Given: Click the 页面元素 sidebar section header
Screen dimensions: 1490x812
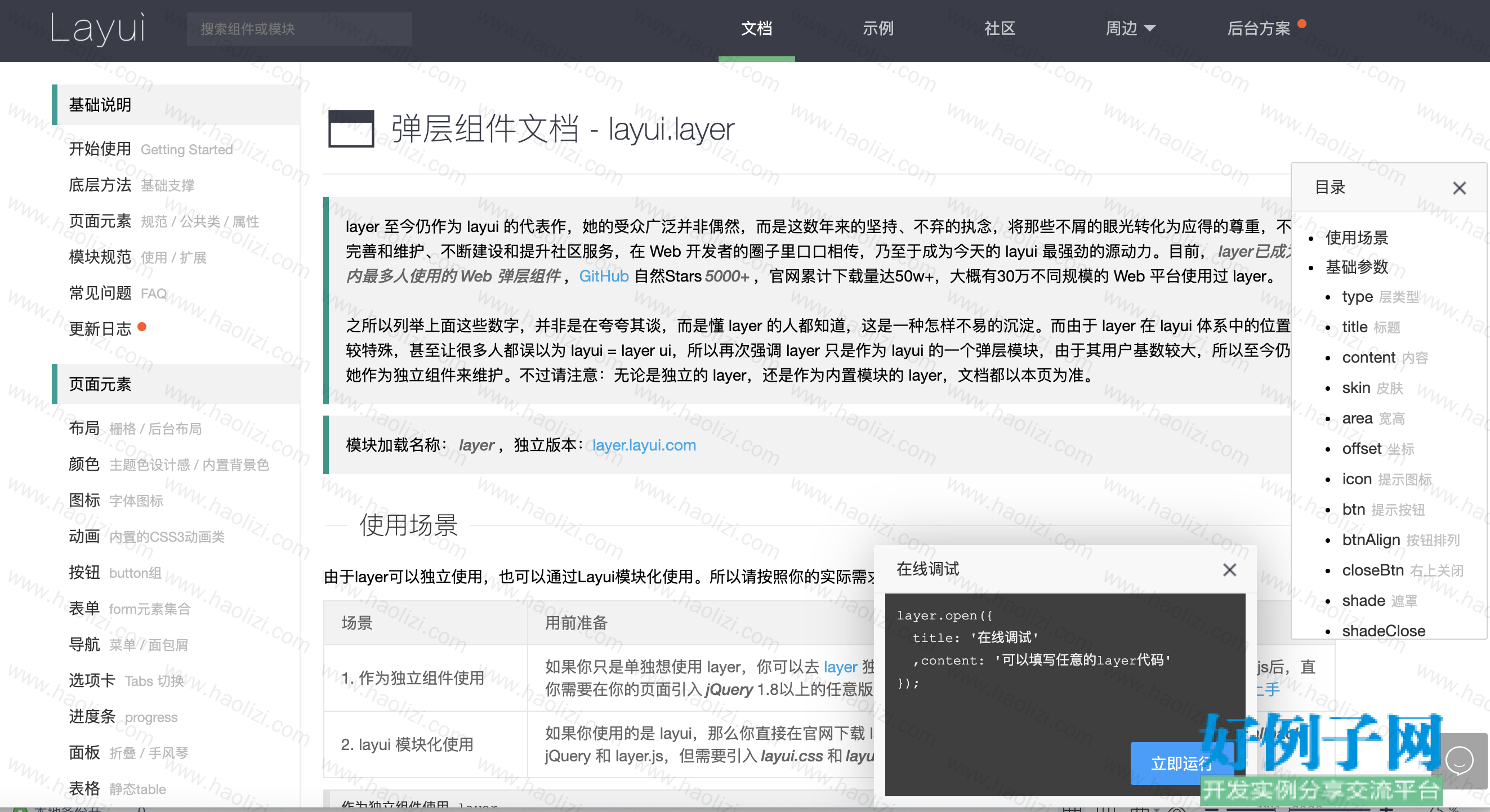Looking at the screenshot, I should 176,384.
